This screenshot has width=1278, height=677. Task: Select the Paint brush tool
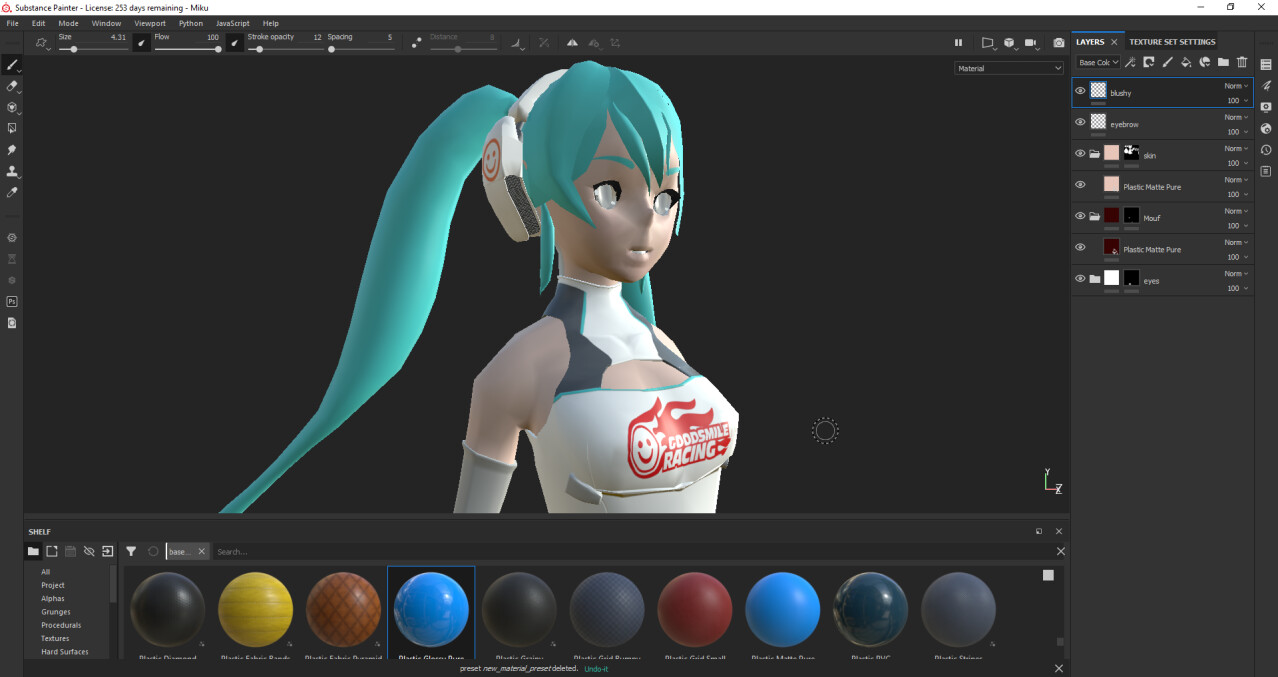click(12, 65)
